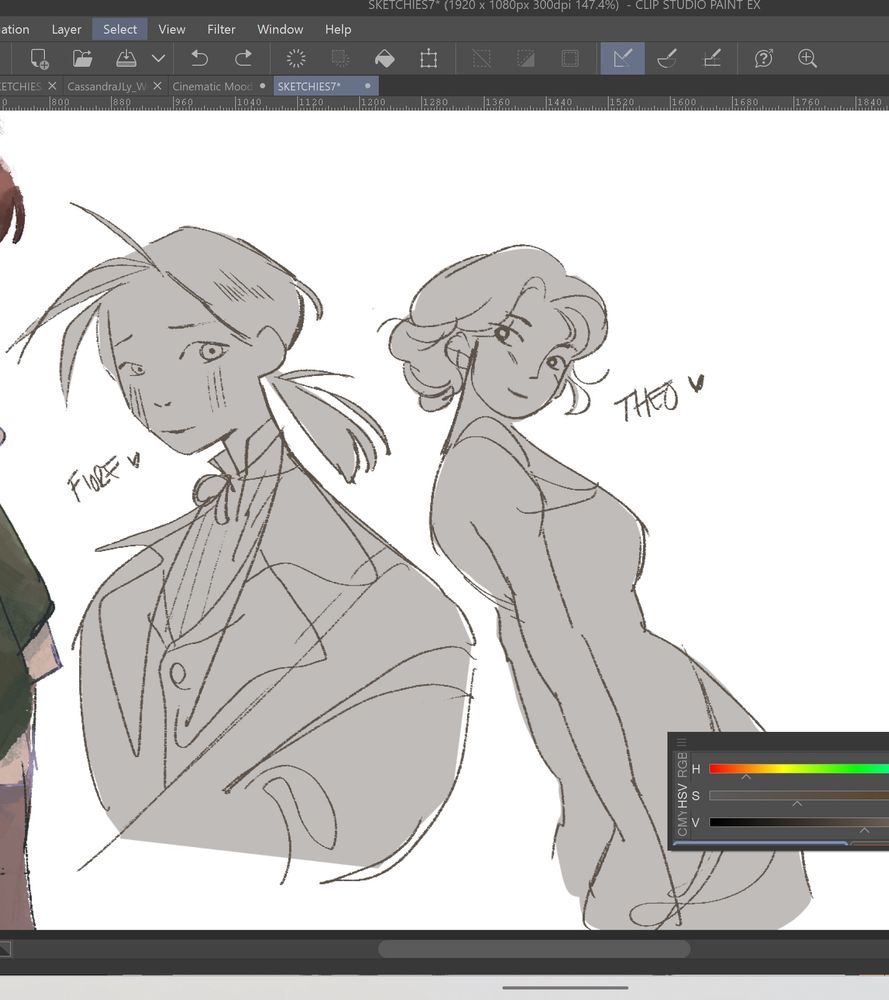
Task: Click the unsaved dot on Cinematic Mood tab
Action: (x=262, y=85)
